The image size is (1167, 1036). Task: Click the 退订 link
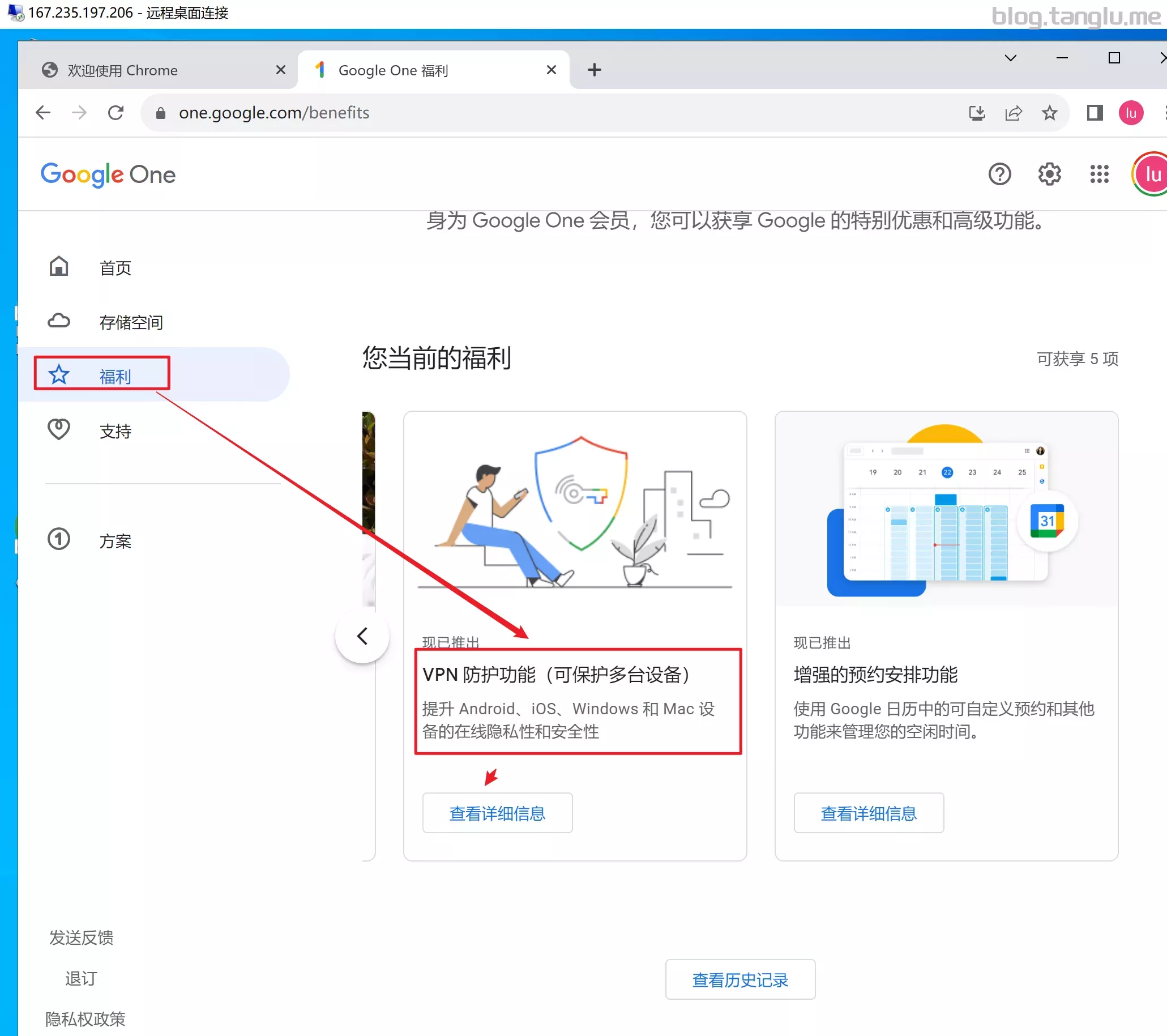click(x=81, y=978)
